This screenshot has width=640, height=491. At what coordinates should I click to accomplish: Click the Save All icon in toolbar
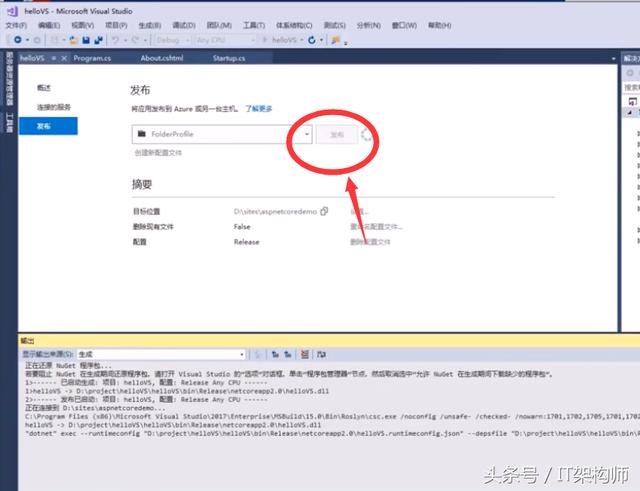[98, 40]
